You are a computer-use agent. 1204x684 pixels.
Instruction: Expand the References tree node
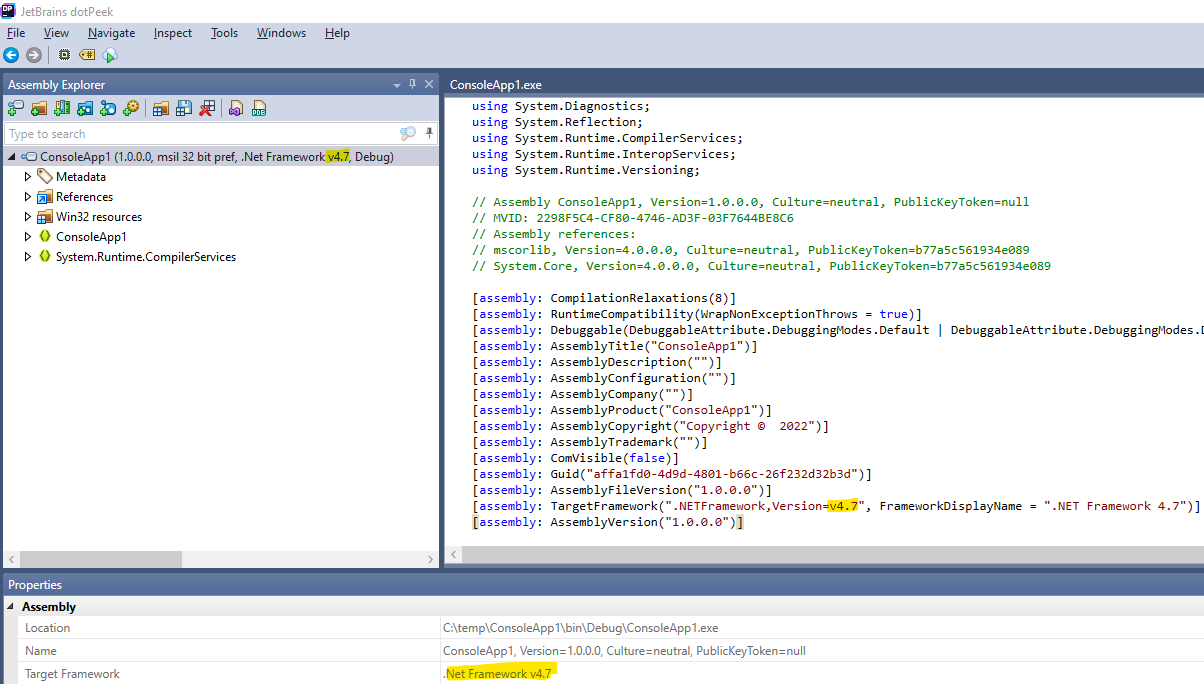(x=28, y=196)
